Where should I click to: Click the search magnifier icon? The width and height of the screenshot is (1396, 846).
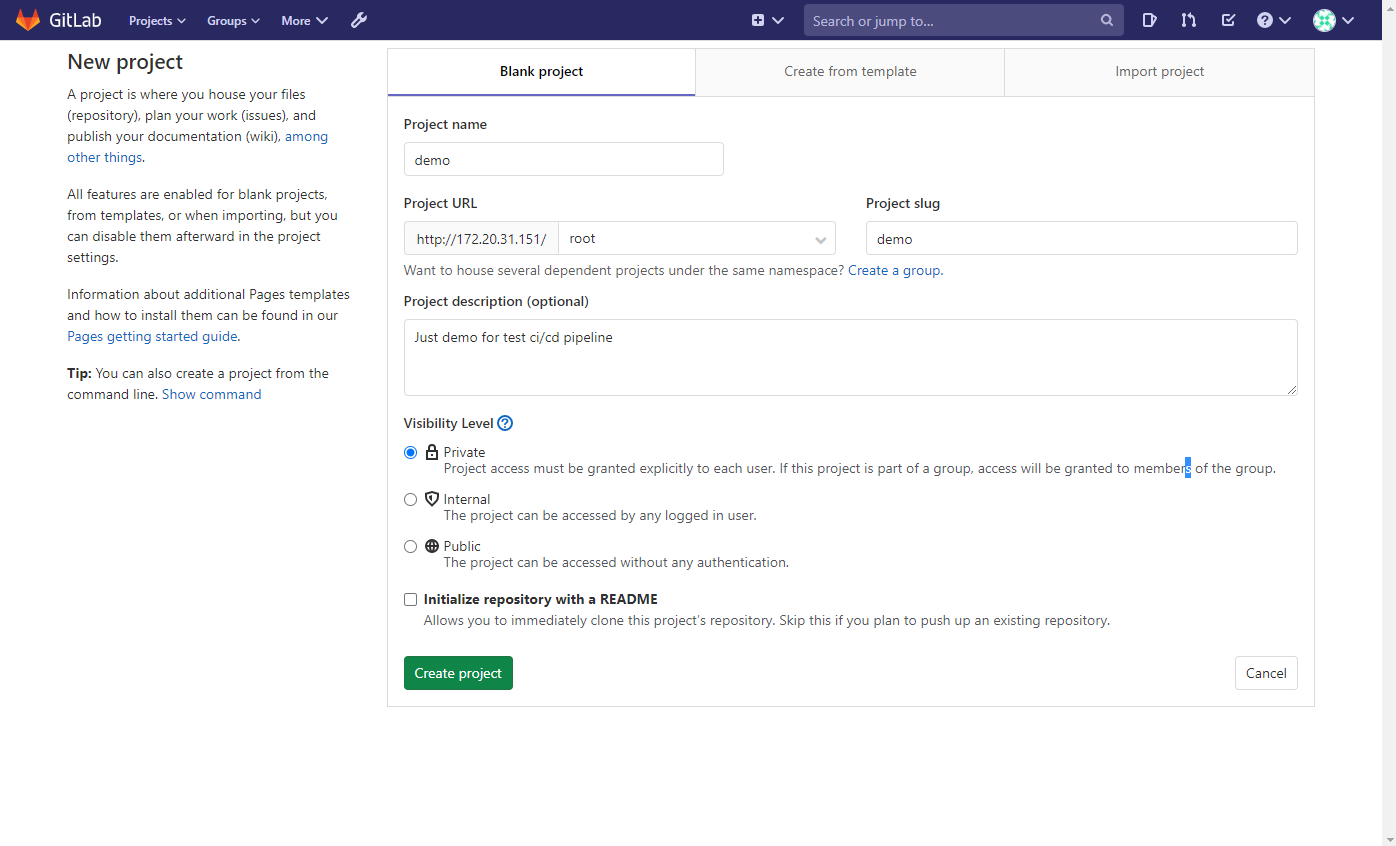1106,20
